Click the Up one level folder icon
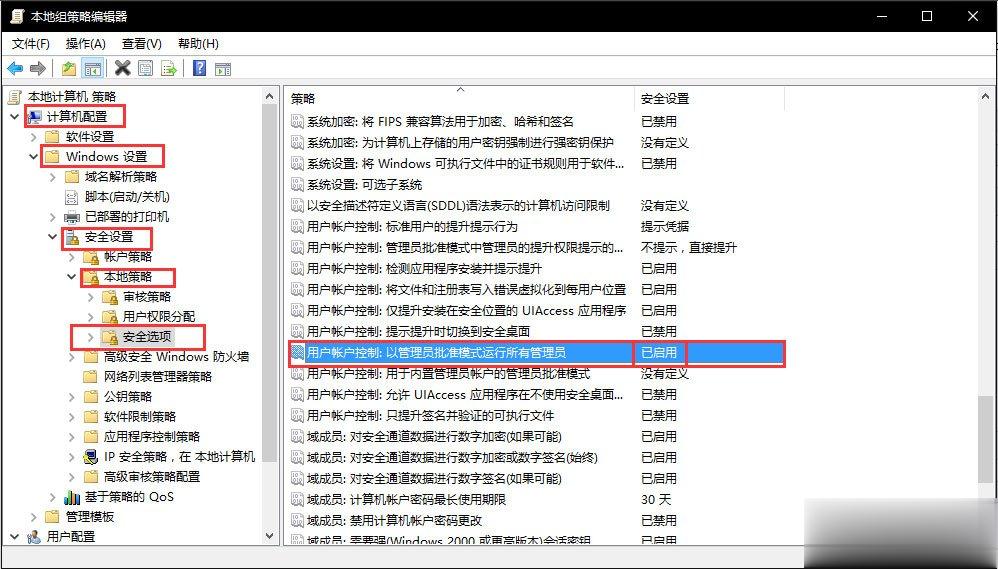This screenshot has height=569, width=998. (x=69, y=68)
